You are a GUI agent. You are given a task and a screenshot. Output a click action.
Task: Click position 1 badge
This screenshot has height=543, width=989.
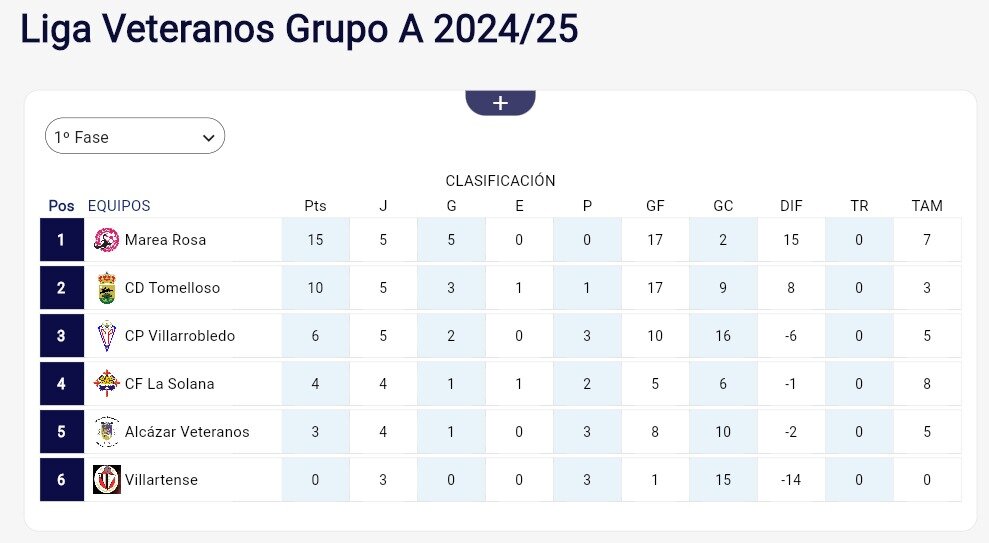pos(61,240)
